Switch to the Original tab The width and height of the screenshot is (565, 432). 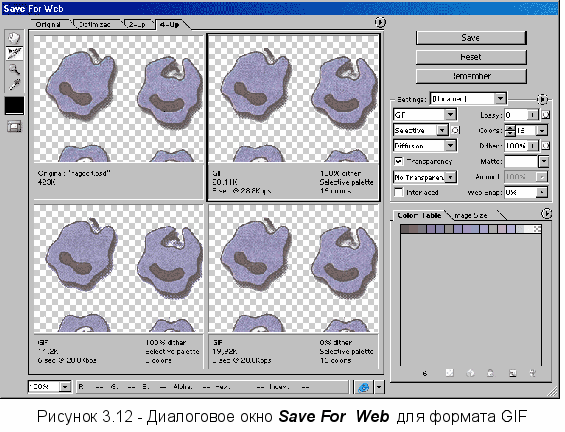coord(48,25)
